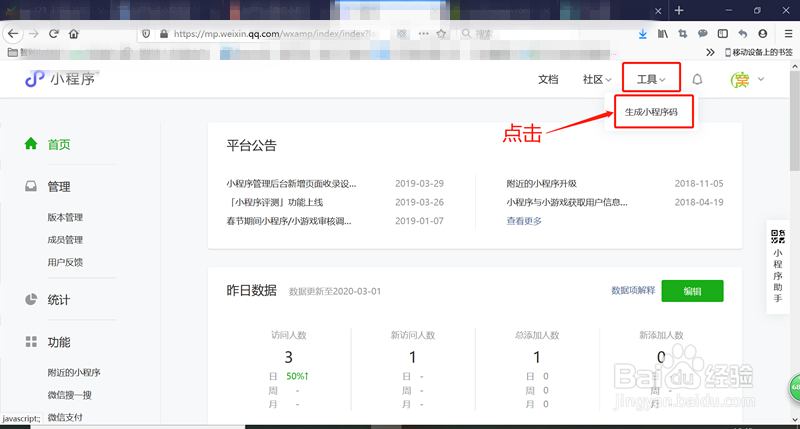This screenshot has height=429, width=800.
Task: Click the 小程序 logo icon
Action: coord(35,79)
